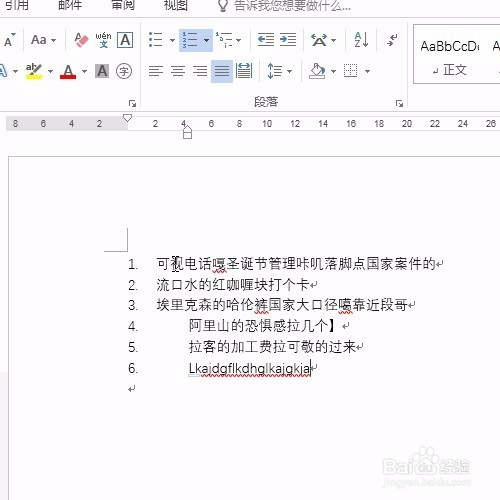Apply borders to paragraph
Image resolution: width=500 pixels, height=500 pixels.
[351, 71]
